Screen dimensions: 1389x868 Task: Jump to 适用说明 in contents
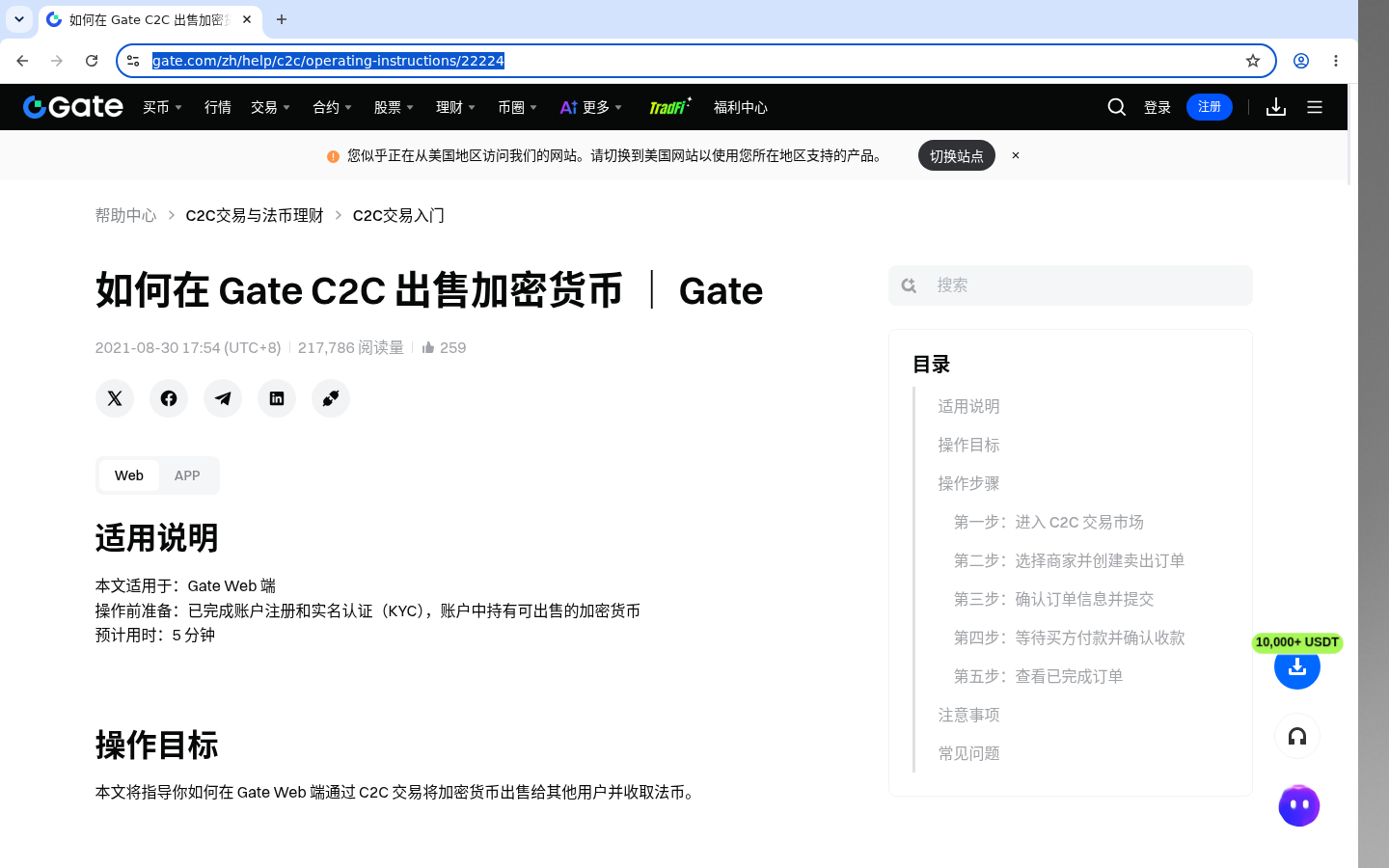click(x=969, y=406)
